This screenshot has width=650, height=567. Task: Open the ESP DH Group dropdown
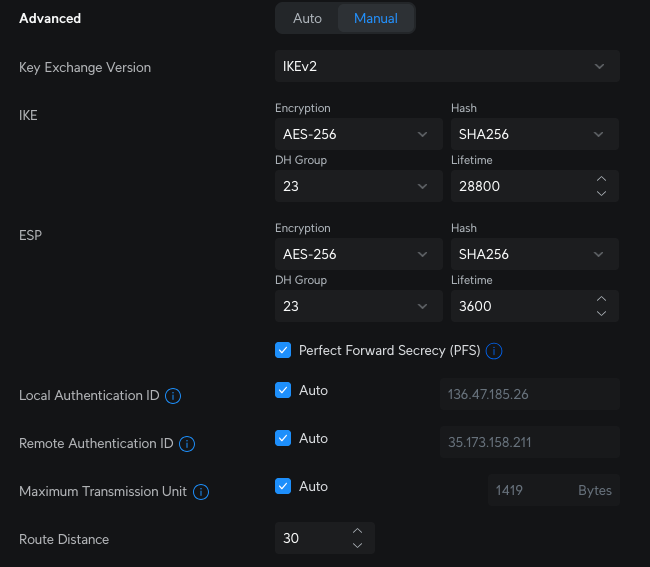(359, 306)
